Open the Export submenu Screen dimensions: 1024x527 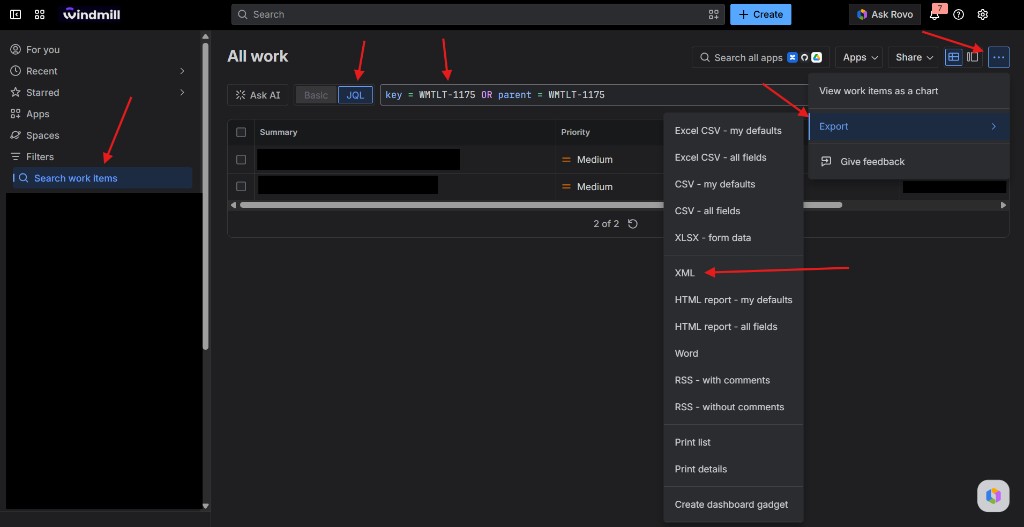(x=908, y=126)
